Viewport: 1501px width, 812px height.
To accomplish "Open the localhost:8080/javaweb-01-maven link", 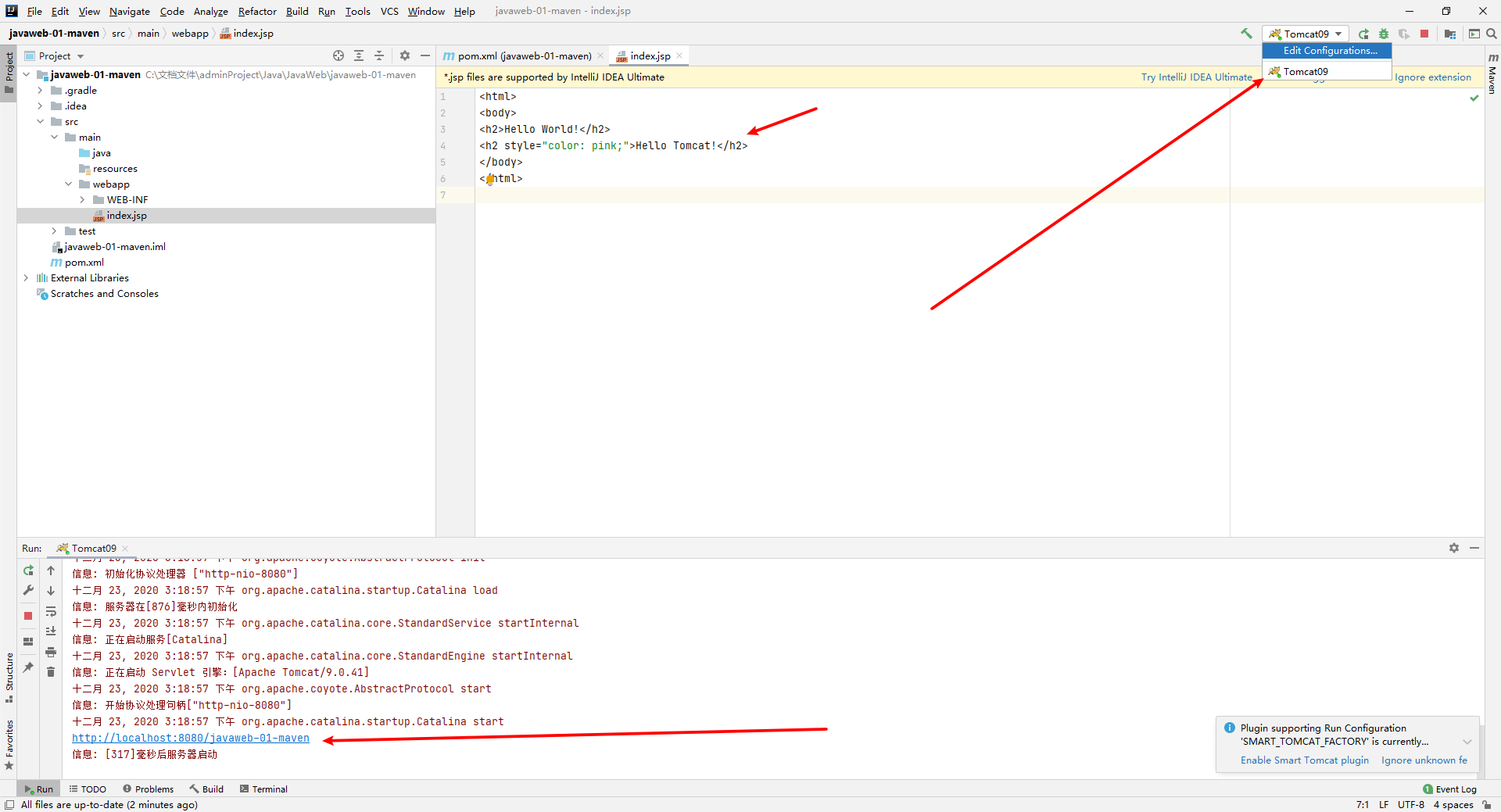I will point(191,738).
